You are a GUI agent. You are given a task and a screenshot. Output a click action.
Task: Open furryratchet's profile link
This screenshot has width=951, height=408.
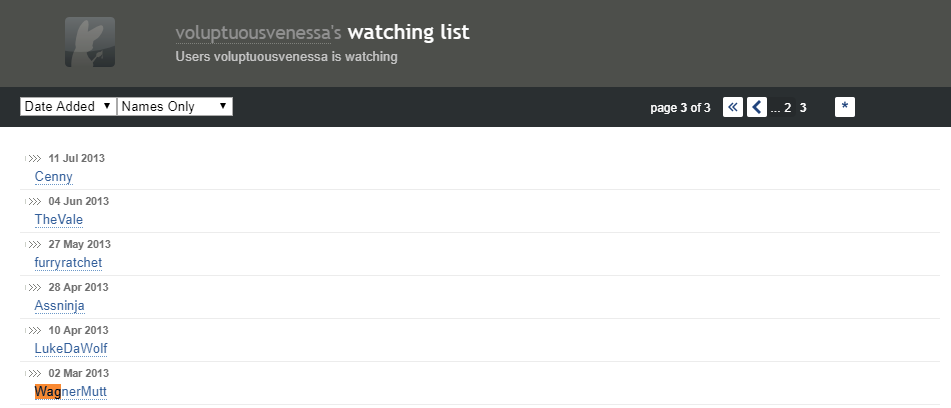(x=69, y=263)
